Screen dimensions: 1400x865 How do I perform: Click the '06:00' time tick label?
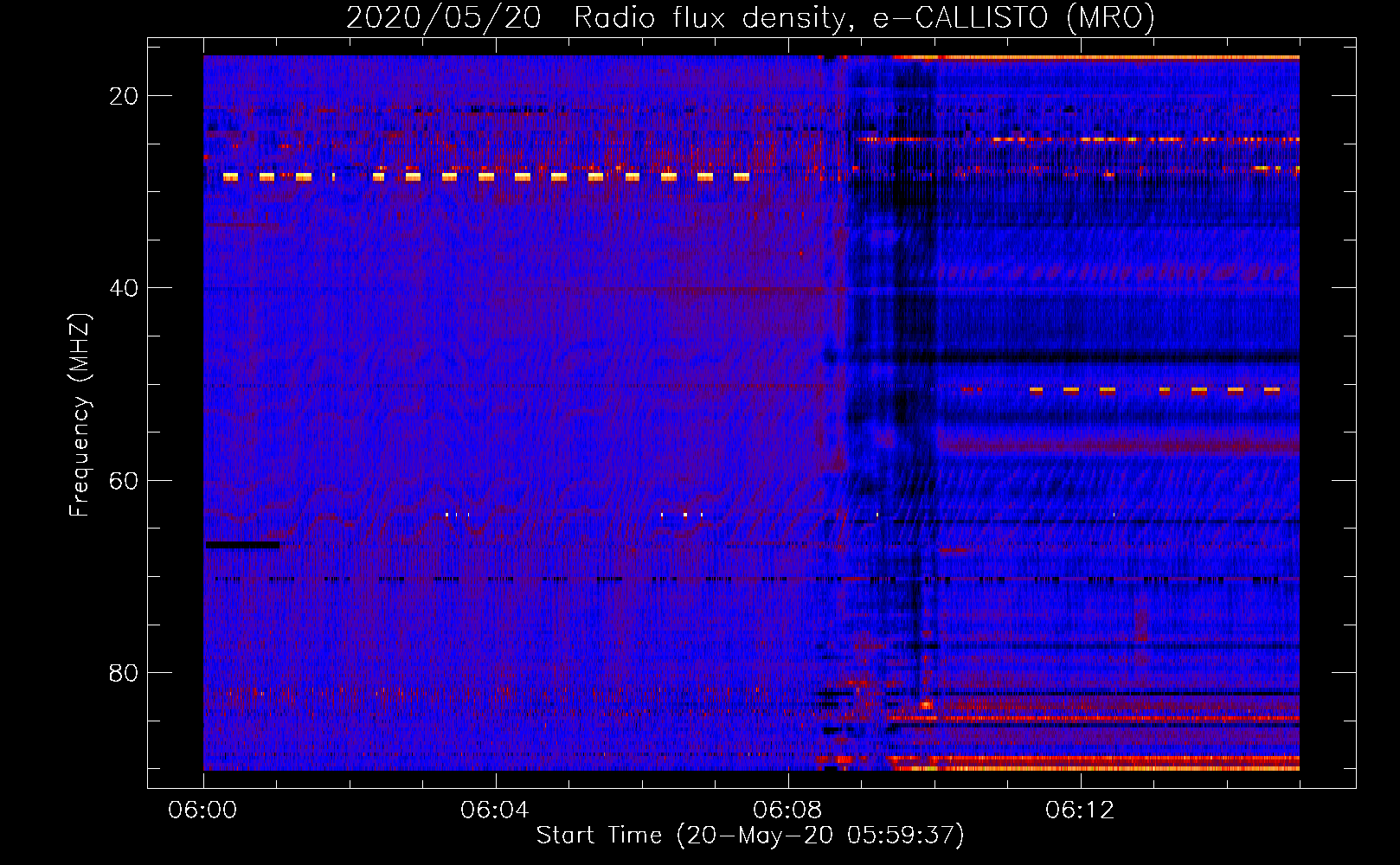(202, 811)
